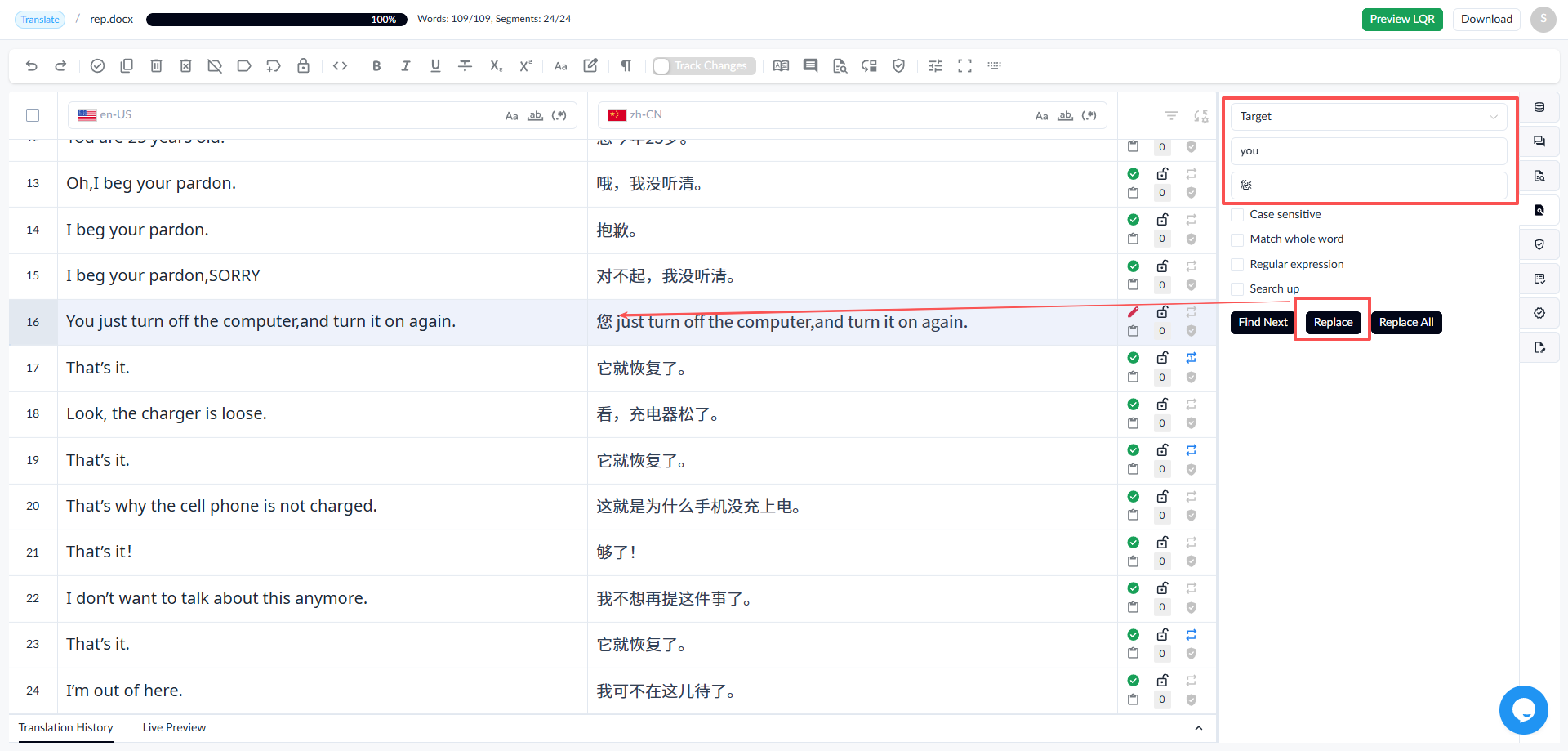This screenshot has width=1568, height=751.
Task: Click the superscript icon
Action: (x=525, y=66)
